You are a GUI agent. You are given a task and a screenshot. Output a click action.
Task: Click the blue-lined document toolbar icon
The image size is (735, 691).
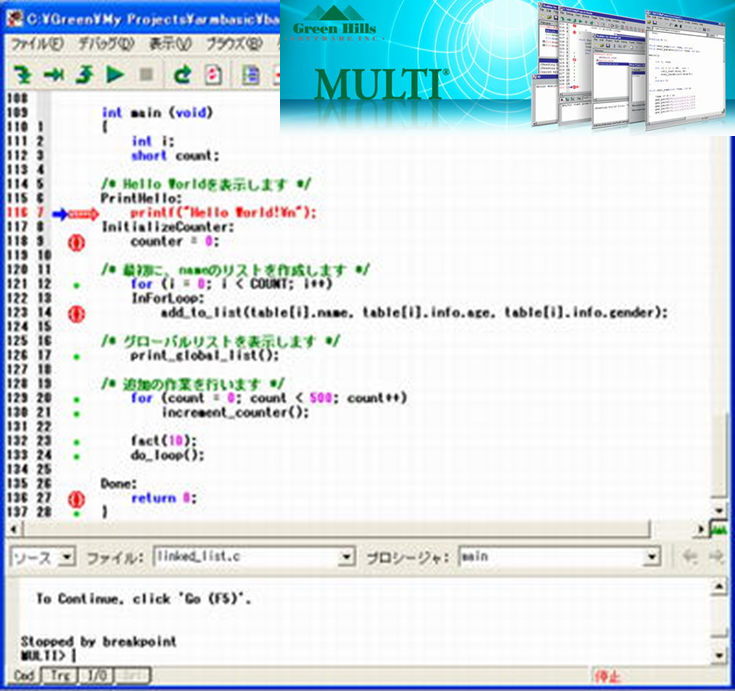tap(251, 75)
